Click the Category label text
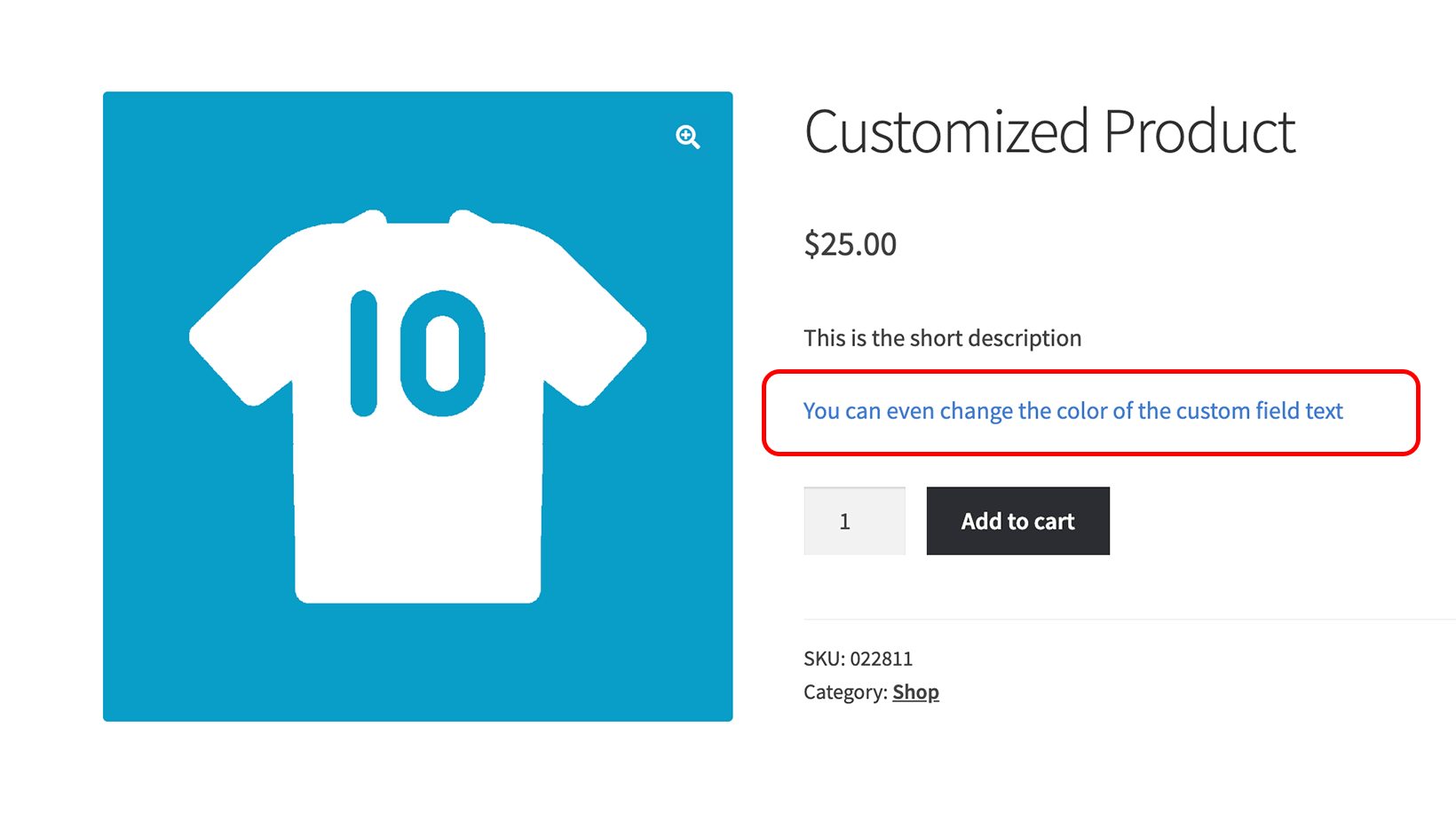This screenshot has width=1456, height=814. point(844,692)
